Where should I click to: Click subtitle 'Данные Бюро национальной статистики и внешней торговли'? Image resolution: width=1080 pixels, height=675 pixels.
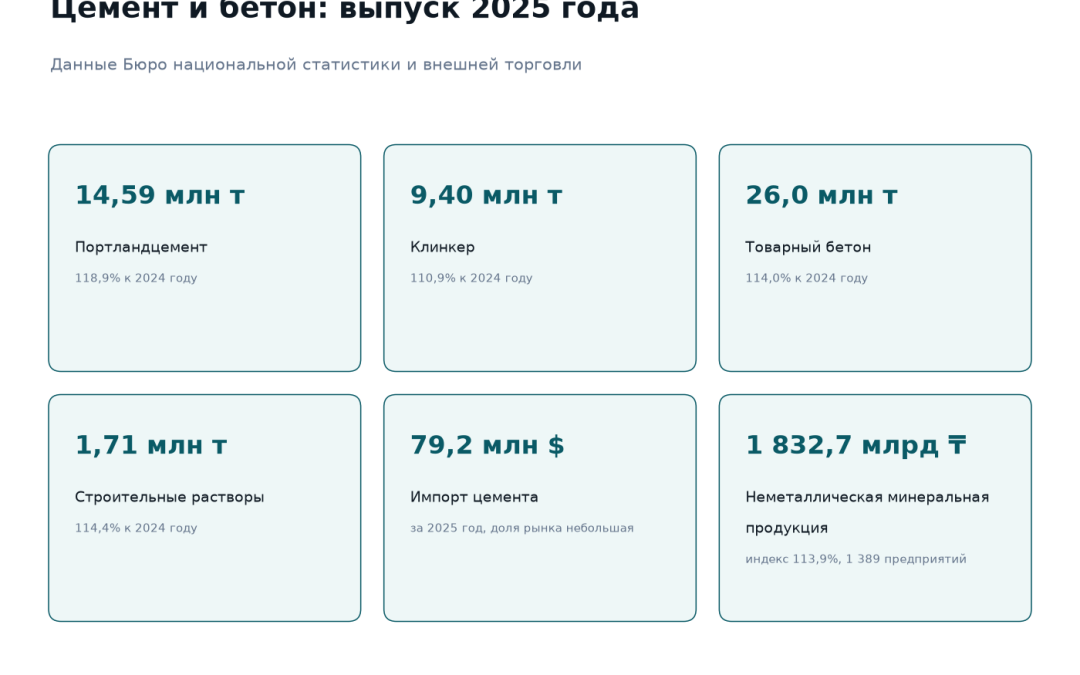coord(316,65)
